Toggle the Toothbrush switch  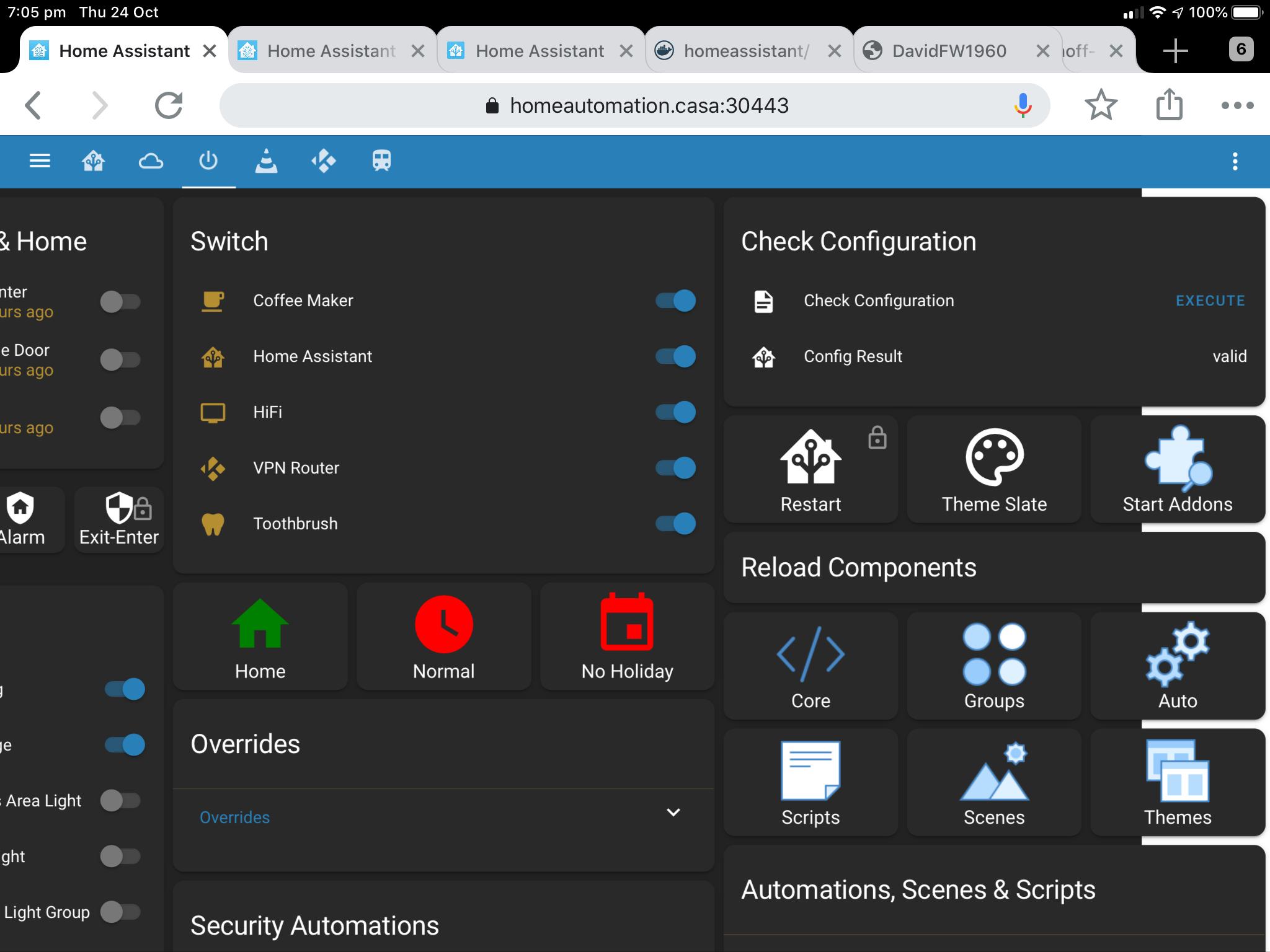tap(675, 524)
